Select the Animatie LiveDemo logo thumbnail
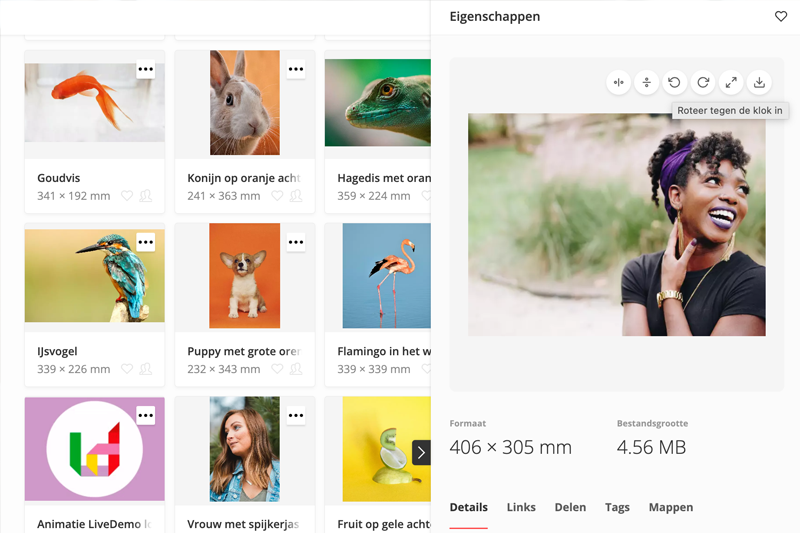This screenshot has height=533, width=800. point(94,449)
